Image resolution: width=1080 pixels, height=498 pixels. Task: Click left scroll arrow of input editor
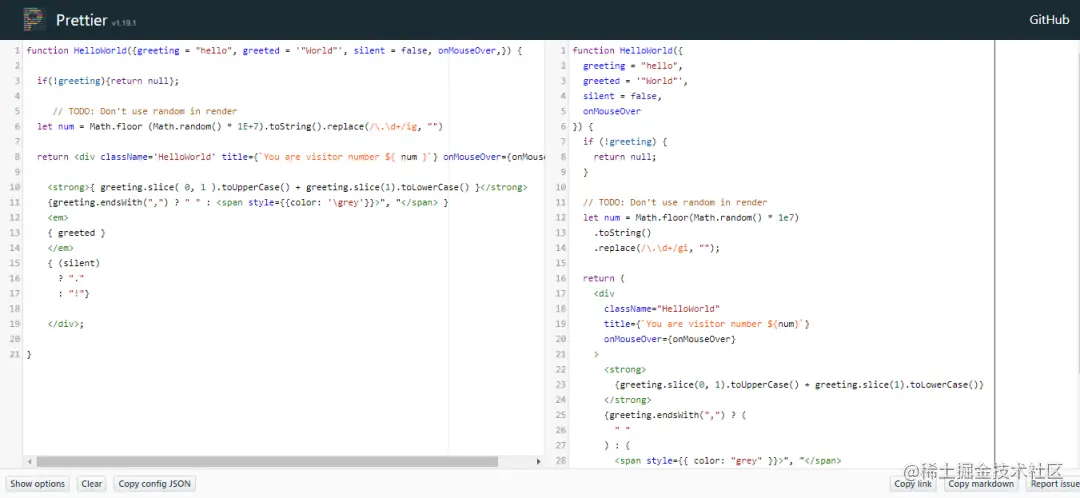(x=29, y=461)
